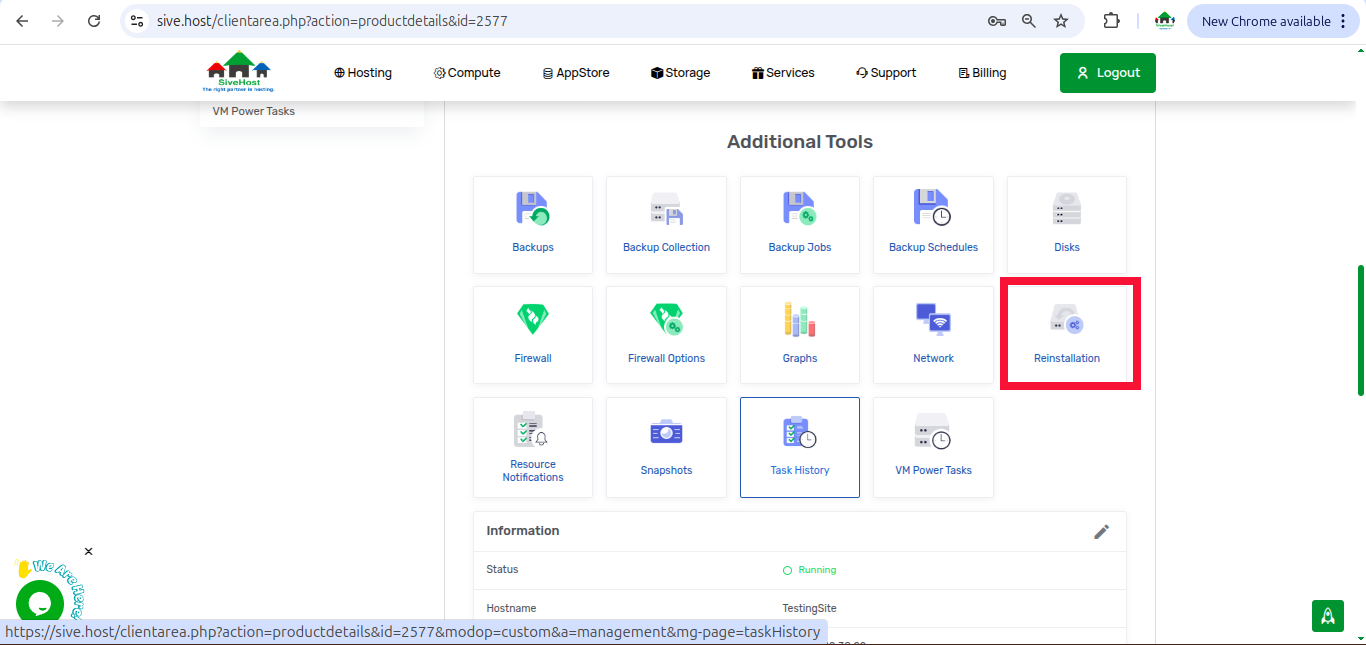Click the Running status text

817,570
